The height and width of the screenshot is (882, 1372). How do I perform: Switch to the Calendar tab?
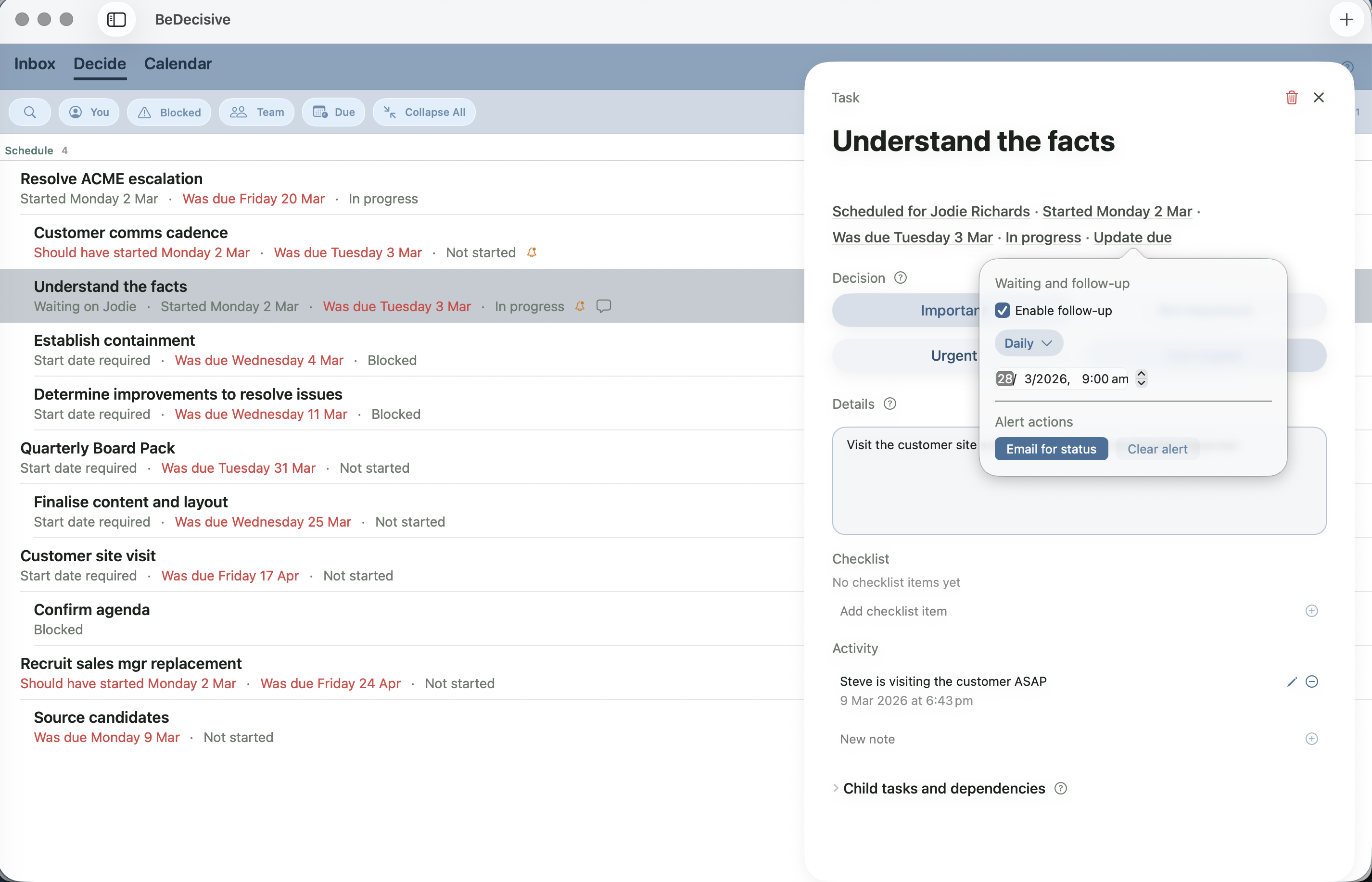click(178, 63)
